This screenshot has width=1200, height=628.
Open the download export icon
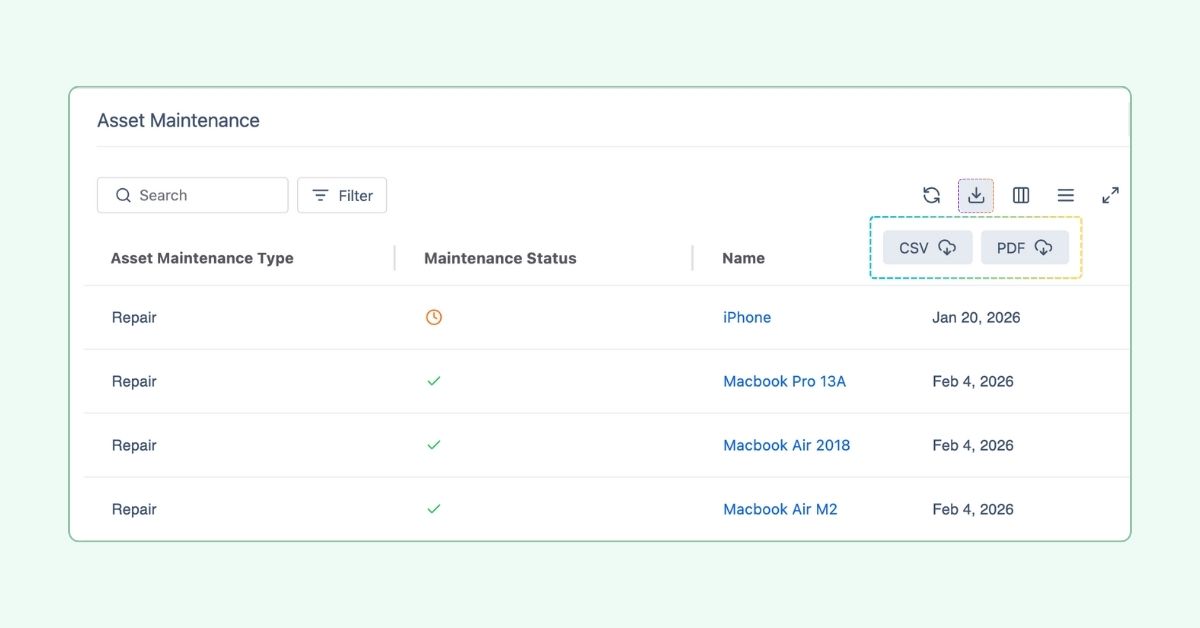coord(976,196)
